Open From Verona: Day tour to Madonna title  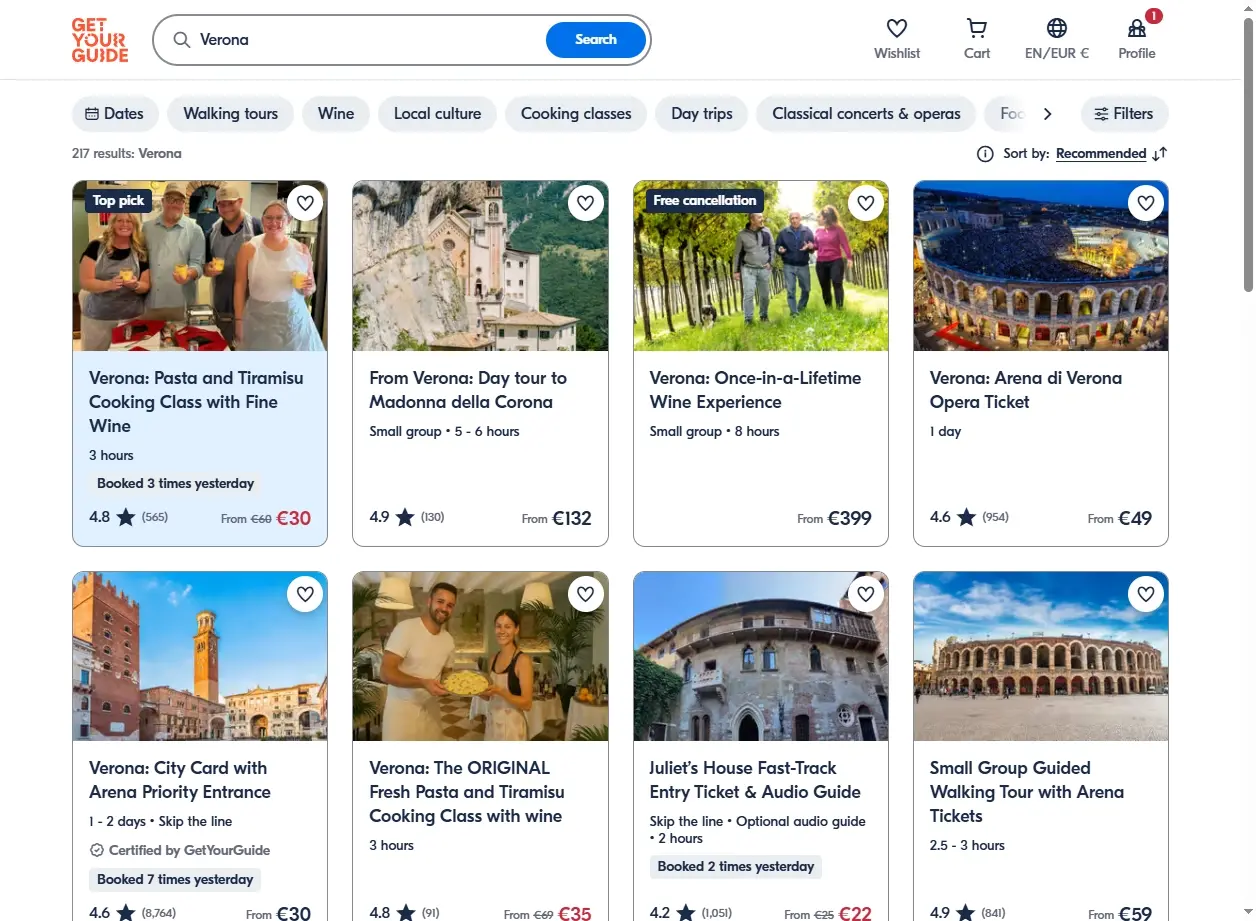pos(468,390)
